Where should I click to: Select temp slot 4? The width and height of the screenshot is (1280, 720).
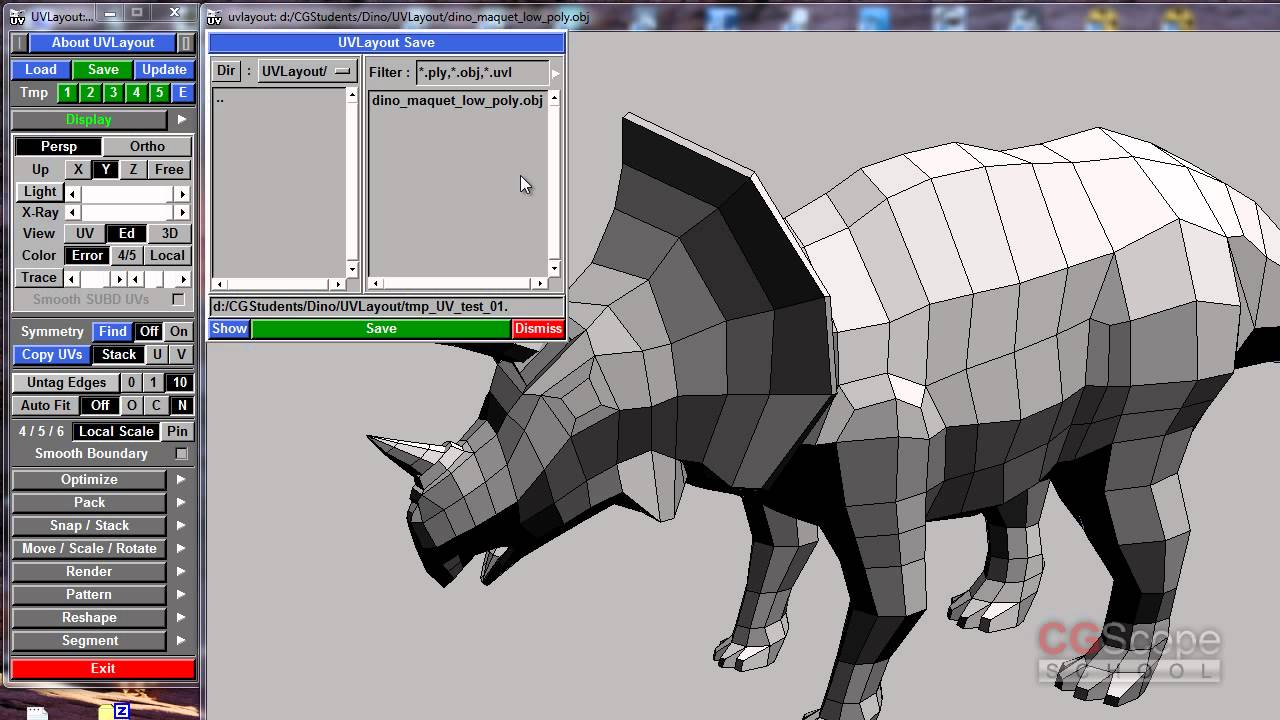[x=136, y=93]
